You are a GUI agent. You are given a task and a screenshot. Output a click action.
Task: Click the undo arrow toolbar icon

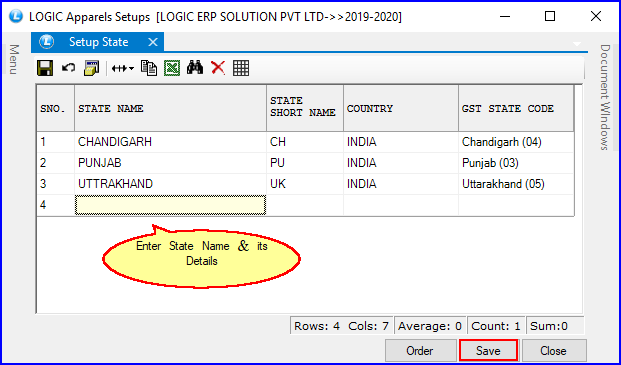68,68
